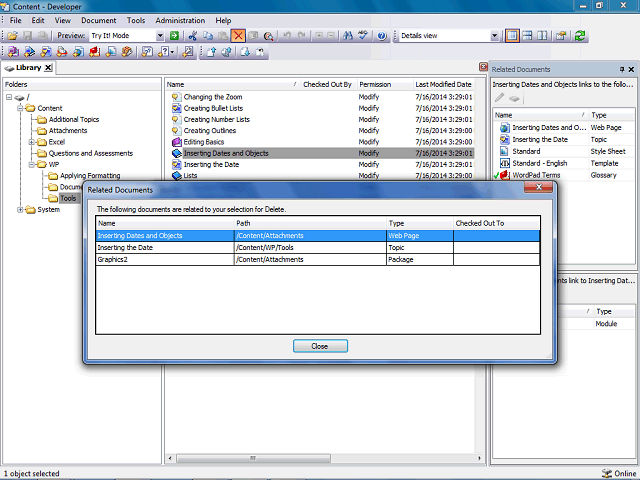This screenshot has height=480, width=640.
Task: Click the Properties pane icon beside layout buttons
Action: coord(561,36)
